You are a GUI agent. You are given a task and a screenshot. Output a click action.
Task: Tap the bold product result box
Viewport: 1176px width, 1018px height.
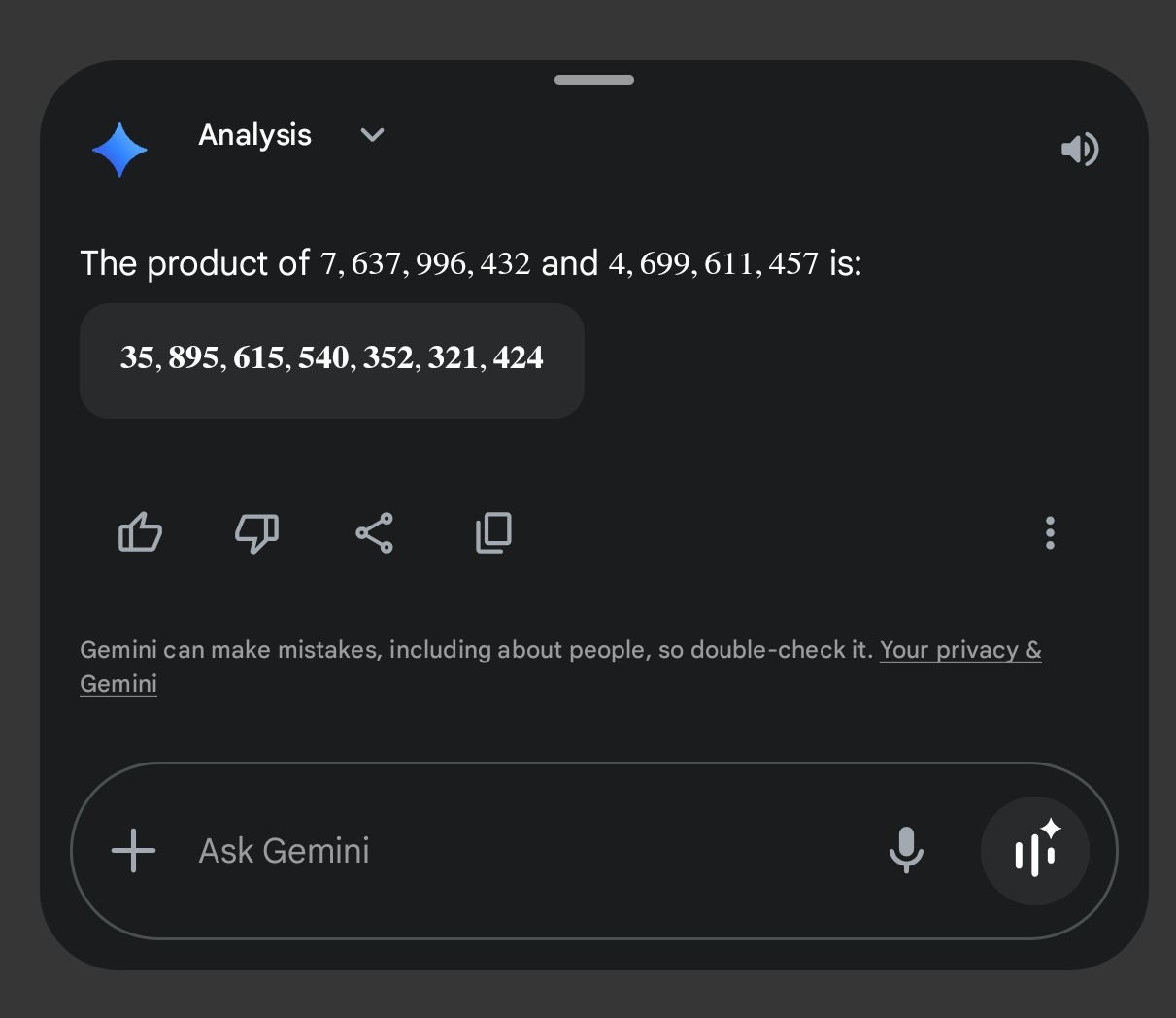coord(331,359)
